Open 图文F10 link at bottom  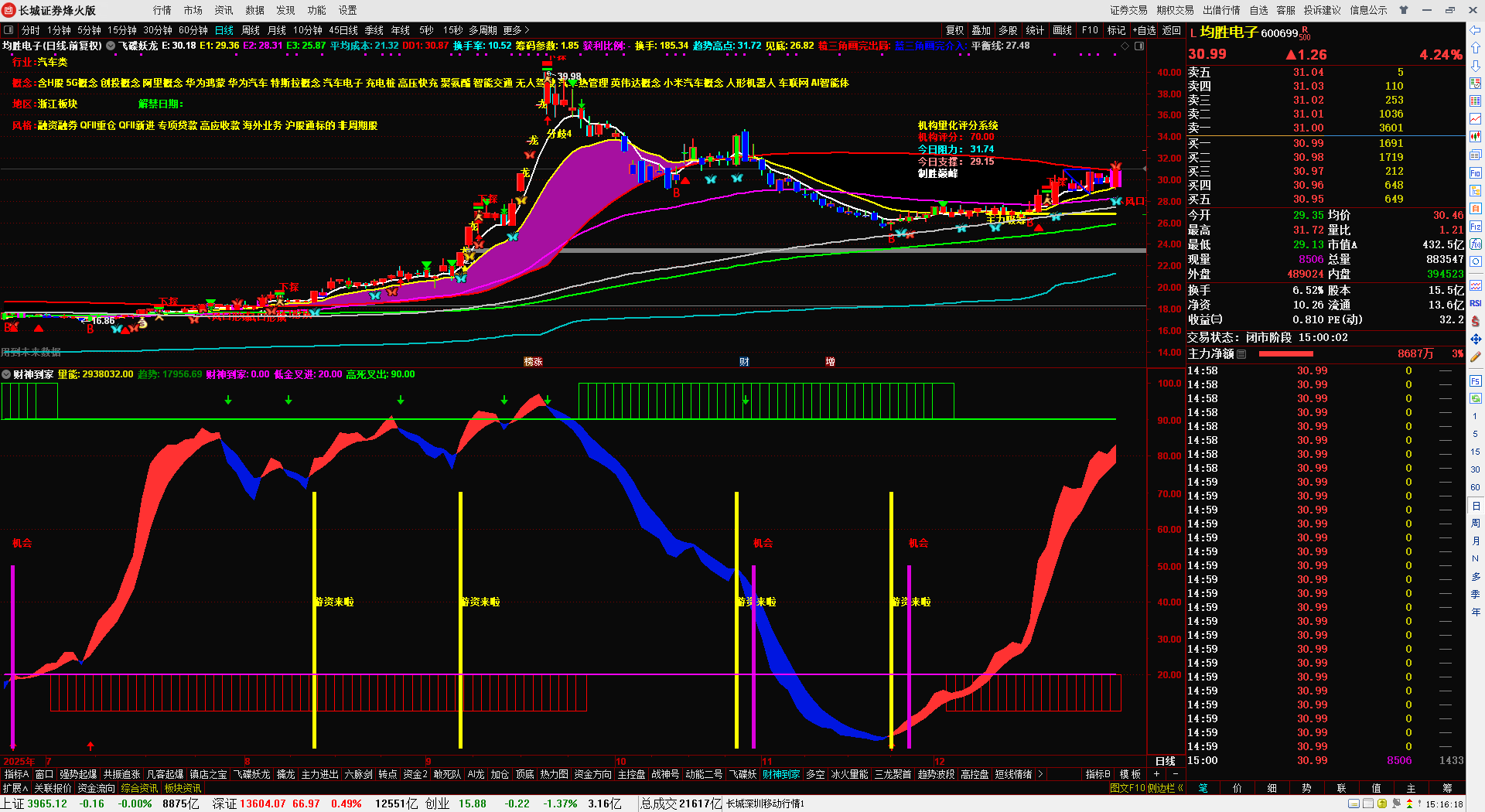[1128, 788]
